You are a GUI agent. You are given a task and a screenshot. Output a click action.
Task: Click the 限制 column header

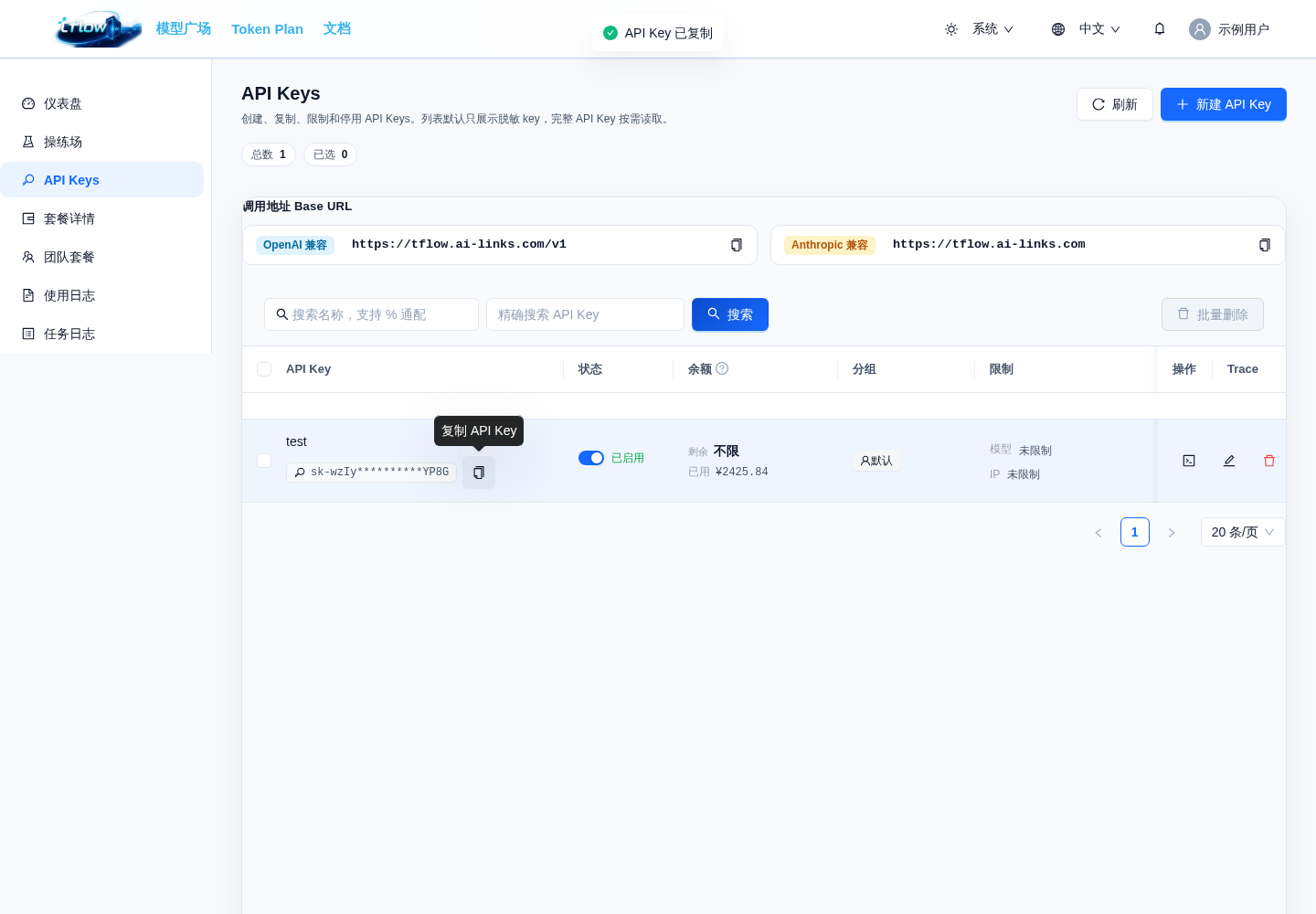(x=1002, y=369)
